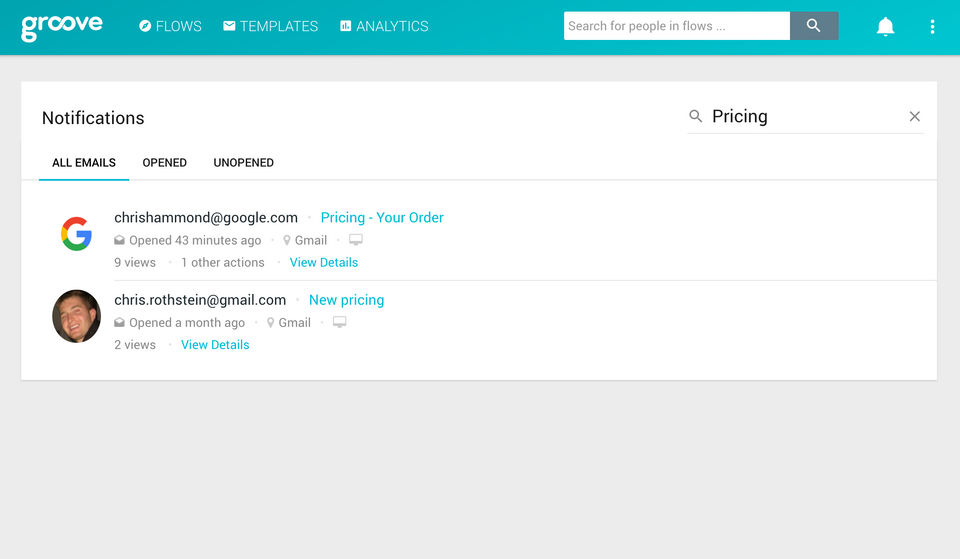The width and height of the screenshot is (960, 559).
Task: Click the desktop device icon for chrishammond
Action: [x=355, y=240]
